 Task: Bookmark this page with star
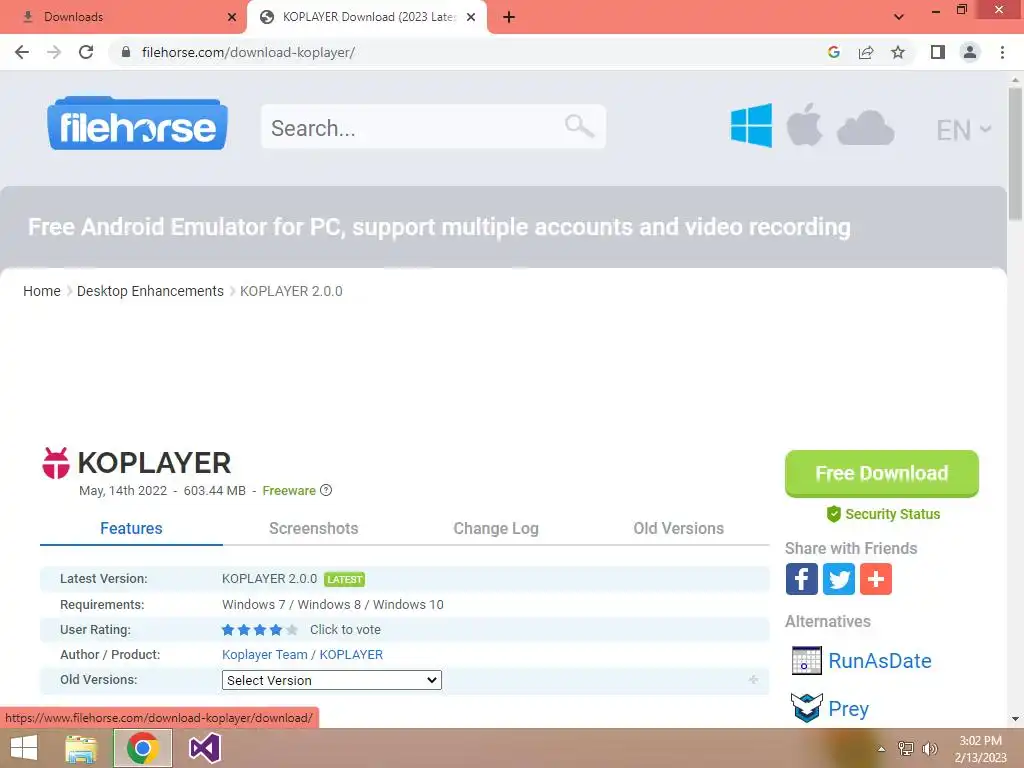tap(898, 52)
